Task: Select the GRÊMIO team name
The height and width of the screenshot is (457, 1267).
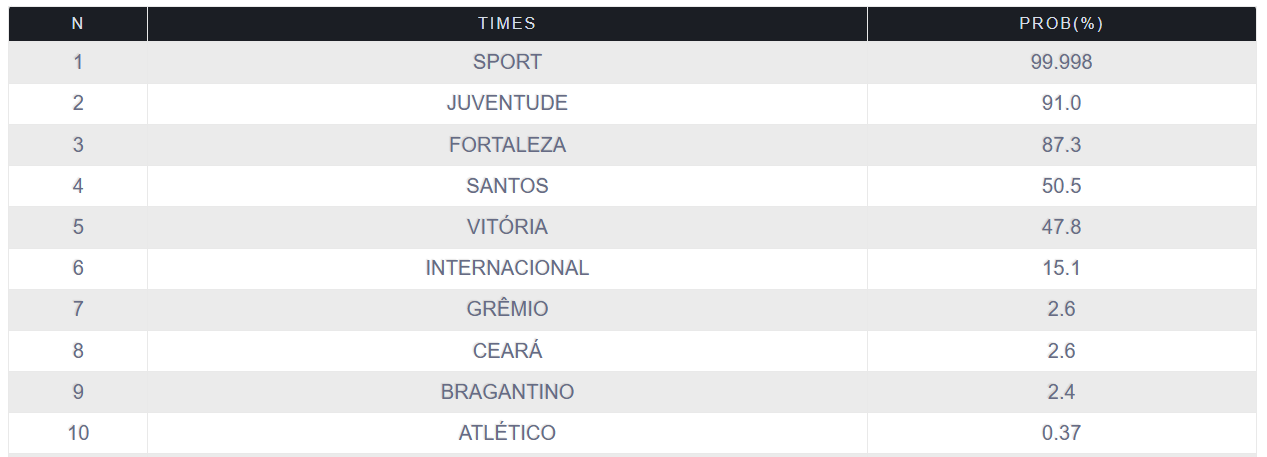Action: 507,309
